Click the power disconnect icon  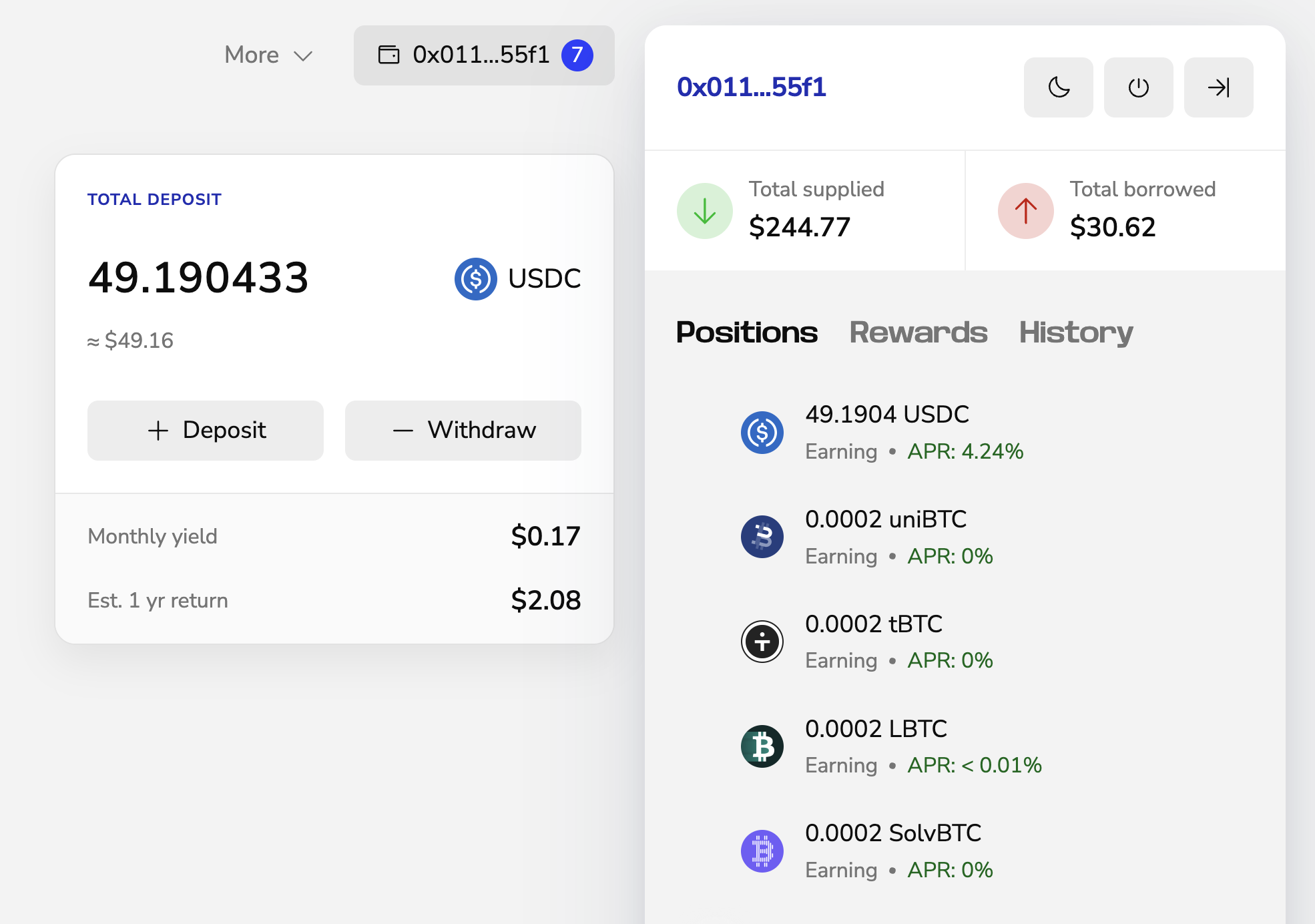[1138, 87]
